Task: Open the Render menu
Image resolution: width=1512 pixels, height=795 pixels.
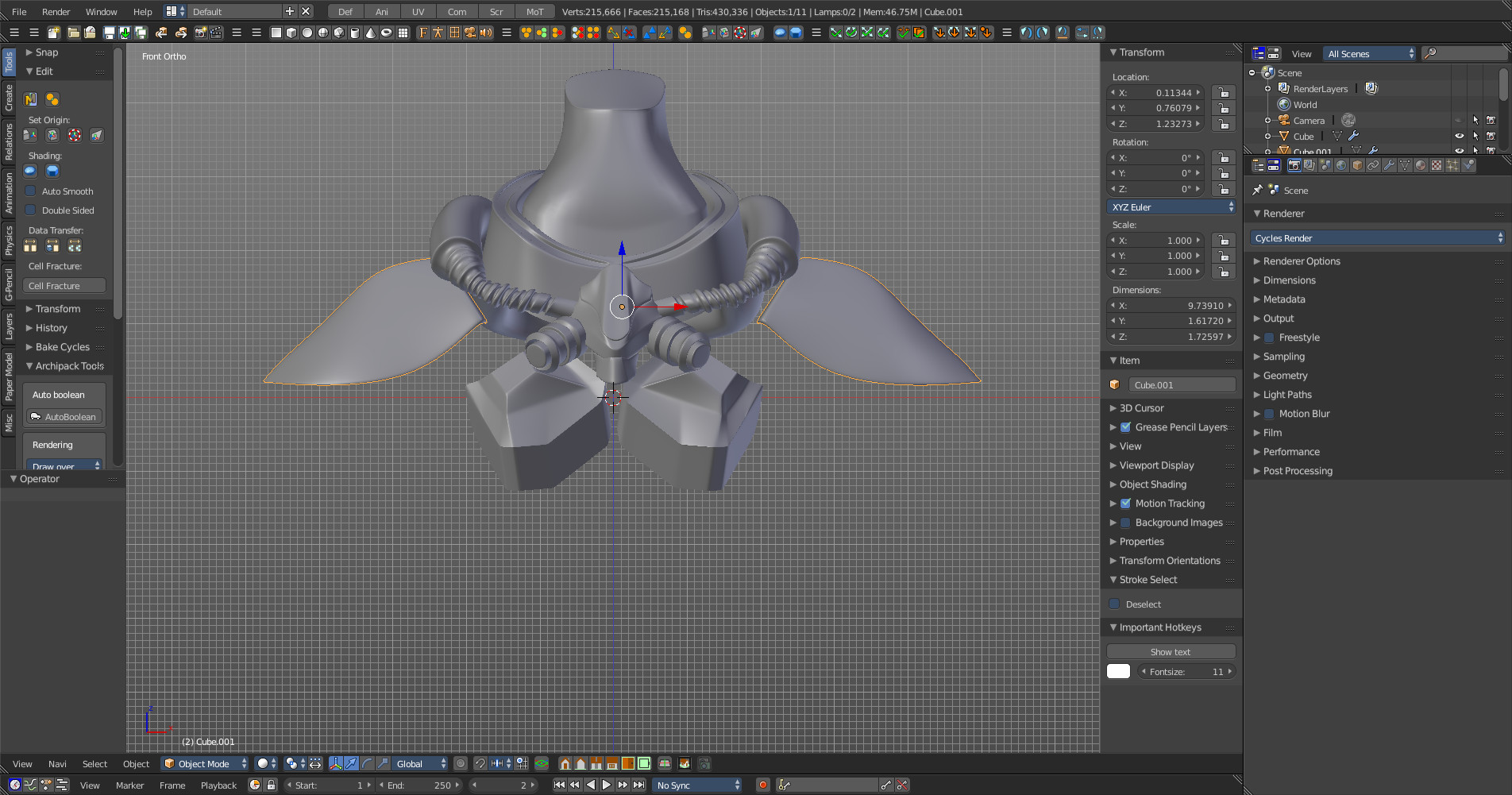Action: 56,11
